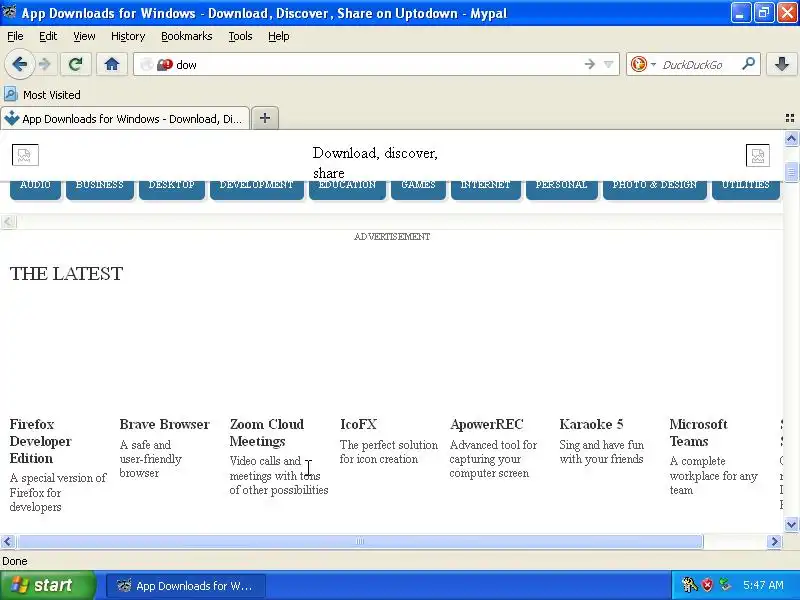Image resolution: width=800 pixels, height=600 pixels.
Task: Open a new tab with plus button
Action: point(265,118)
